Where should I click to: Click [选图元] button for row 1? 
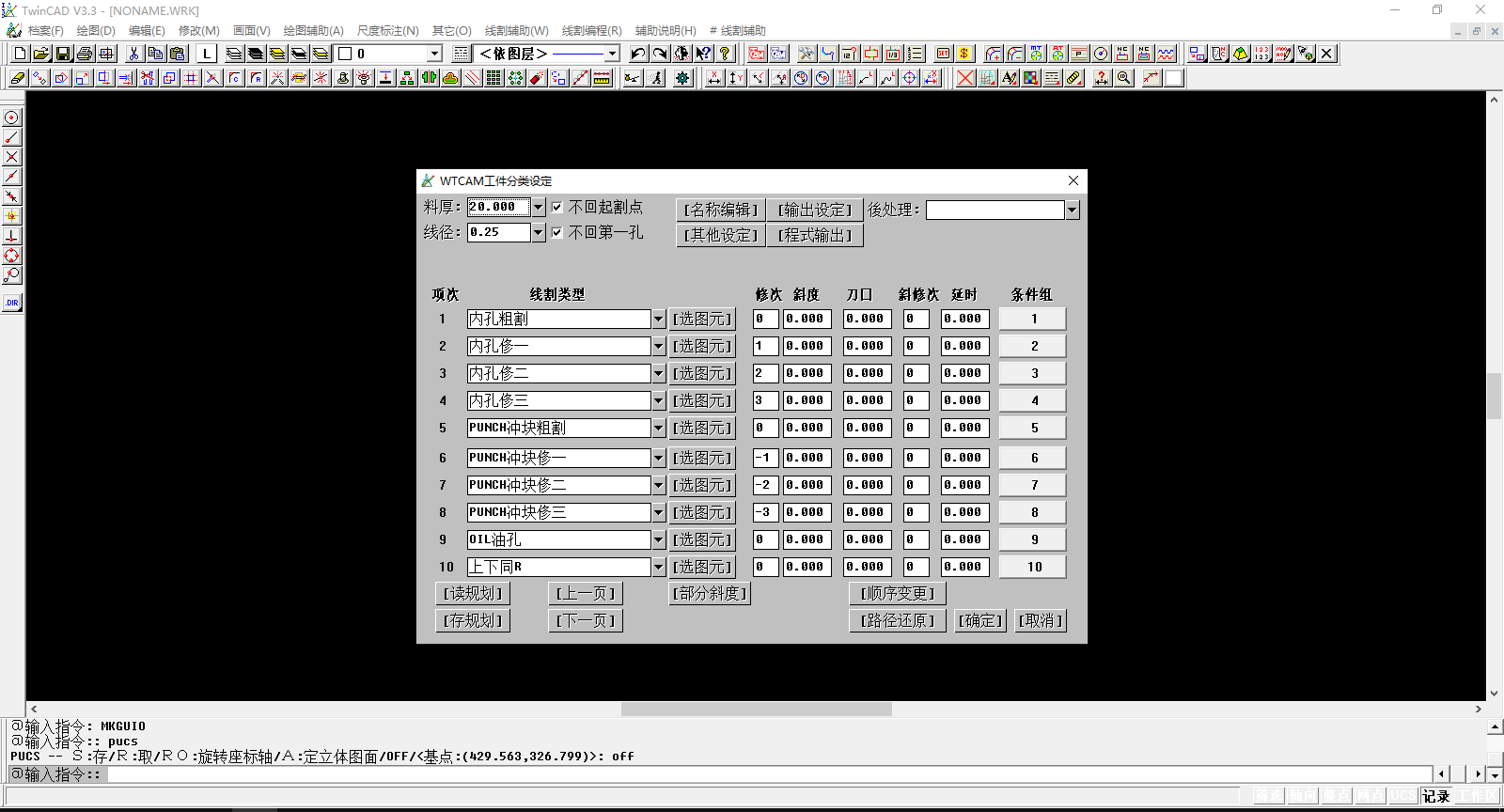pos(702,320)
